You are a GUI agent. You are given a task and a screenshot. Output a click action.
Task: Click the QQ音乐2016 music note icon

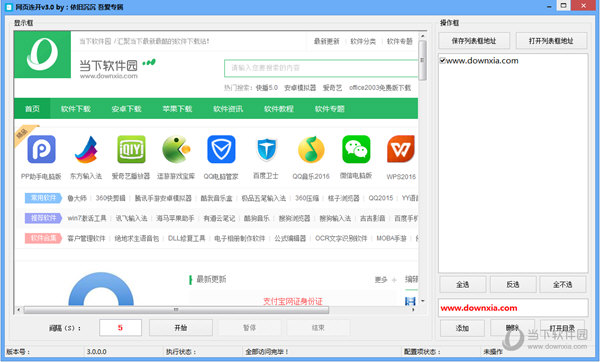pyautogui.click(x=311, y=149)
